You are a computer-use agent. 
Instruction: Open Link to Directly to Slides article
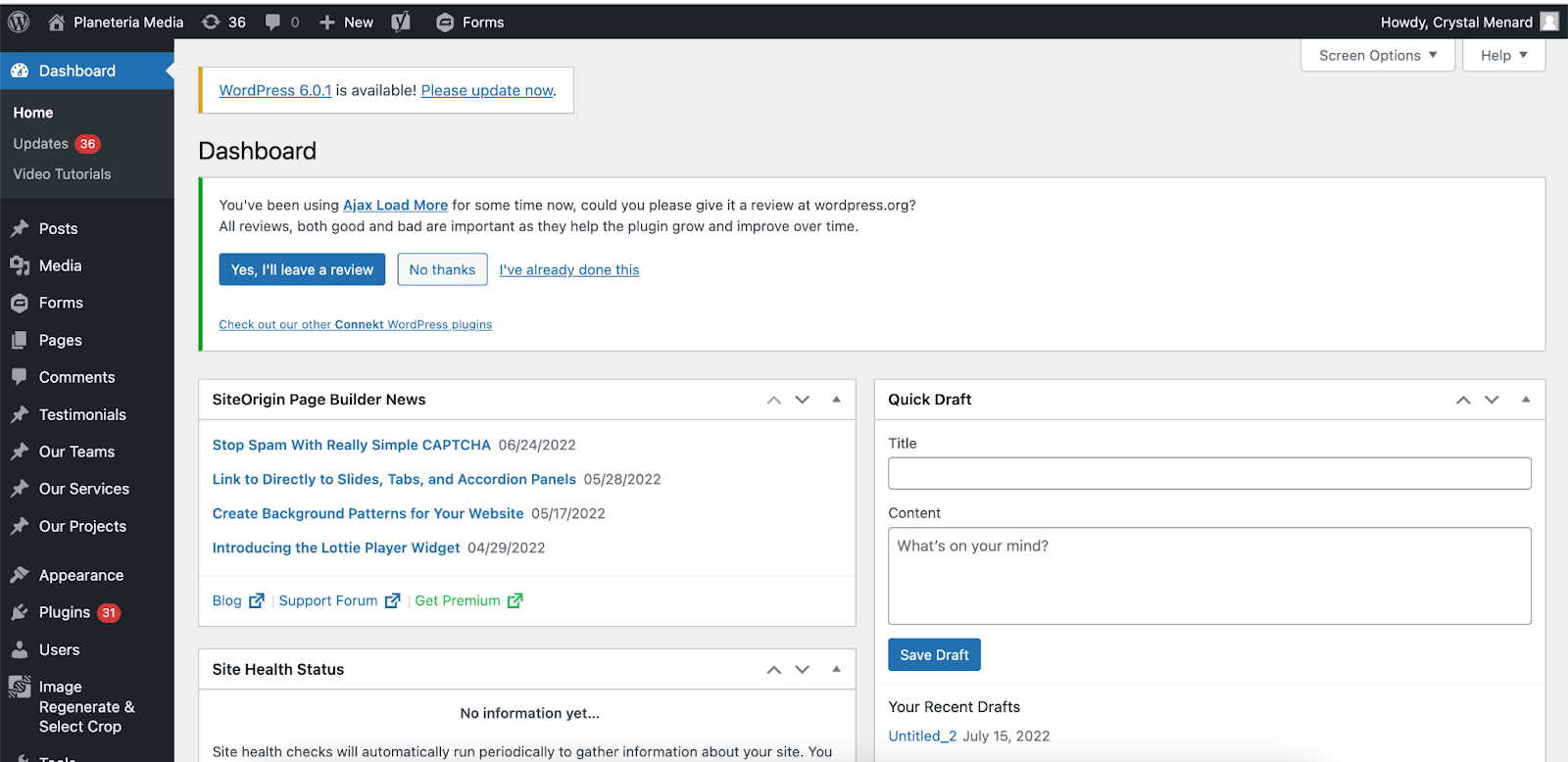(x=394, y=479)
